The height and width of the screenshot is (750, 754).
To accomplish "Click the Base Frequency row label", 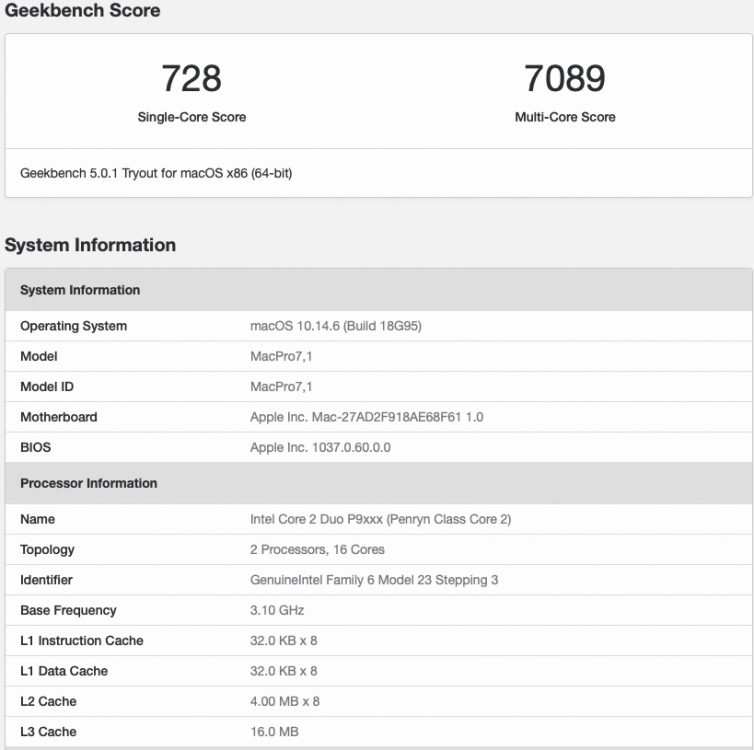I will (x=68, y=610).
